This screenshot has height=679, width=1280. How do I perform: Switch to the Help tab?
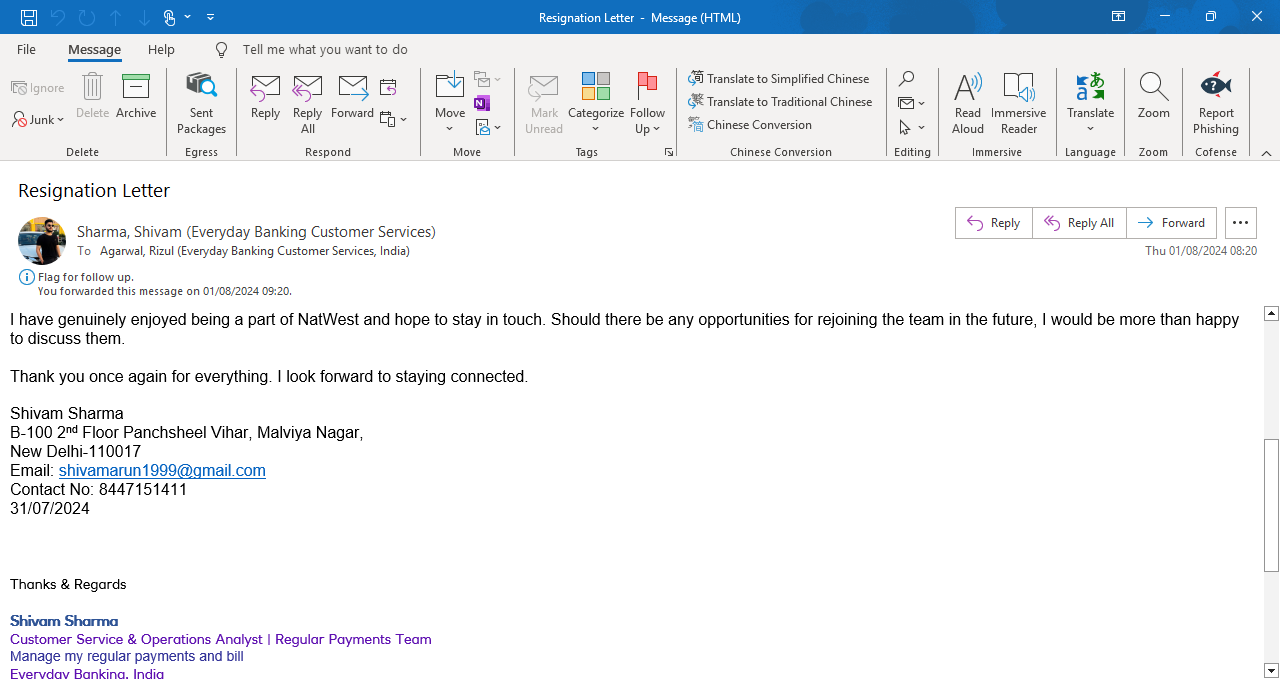pos(161,50)
